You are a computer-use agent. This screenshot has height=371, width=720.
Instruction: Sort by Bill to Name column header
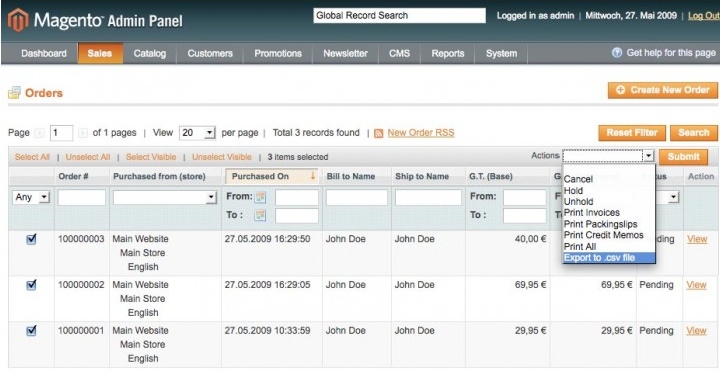[351, 176]
